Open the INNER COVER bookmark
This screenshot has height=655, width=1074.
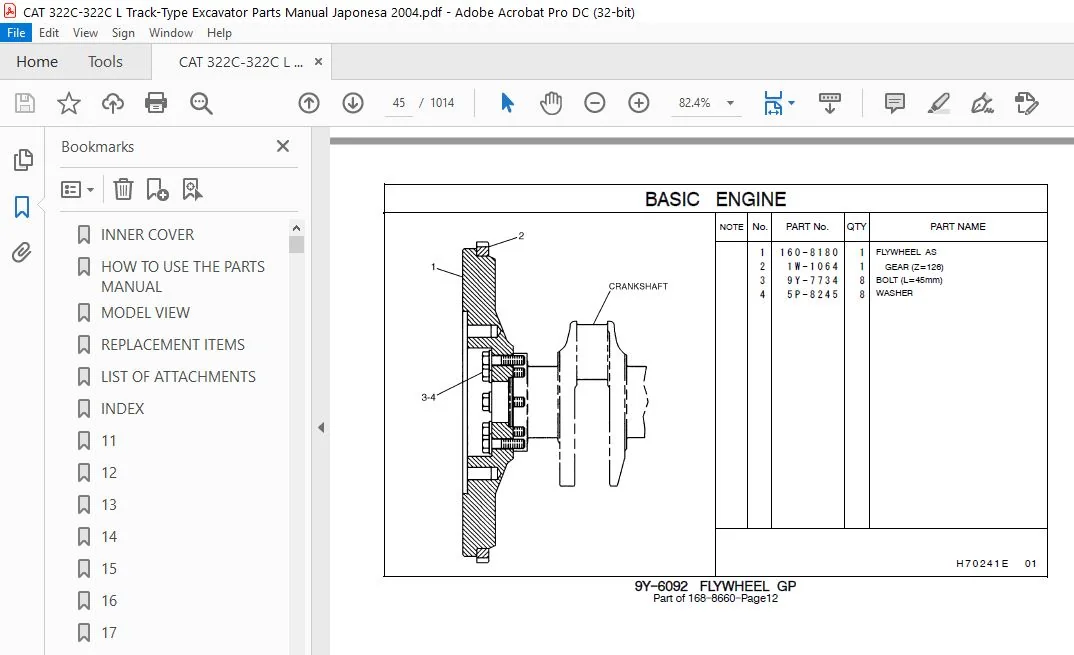[147, 234]
